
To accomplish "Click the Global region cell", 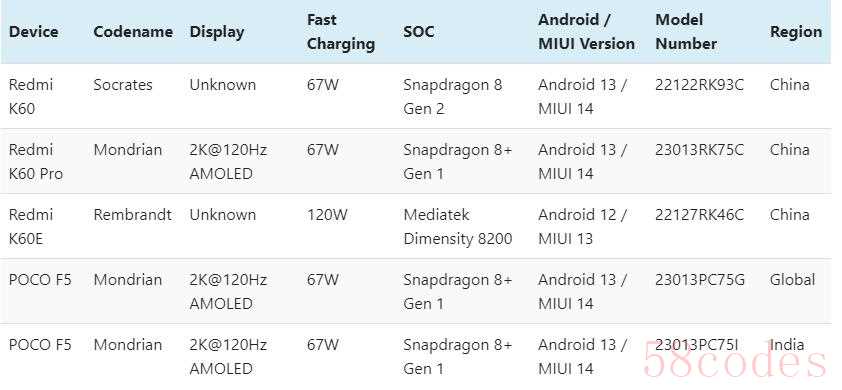I will pos(792,280).
